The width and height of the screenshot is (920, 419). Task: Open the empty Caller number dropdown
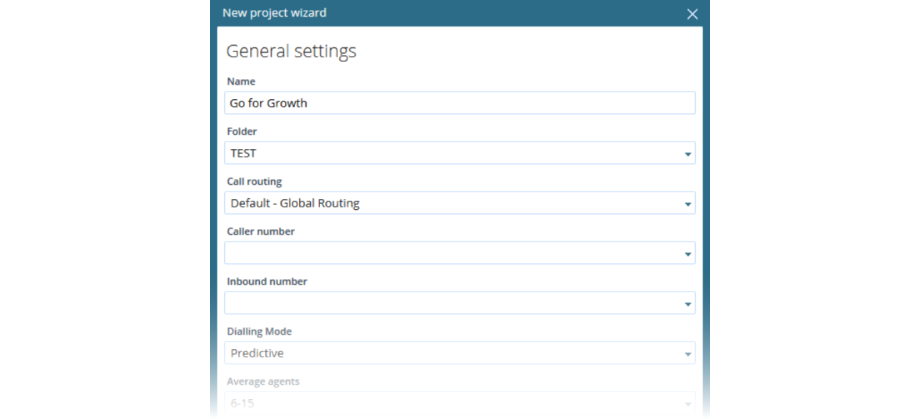[460, 252]
